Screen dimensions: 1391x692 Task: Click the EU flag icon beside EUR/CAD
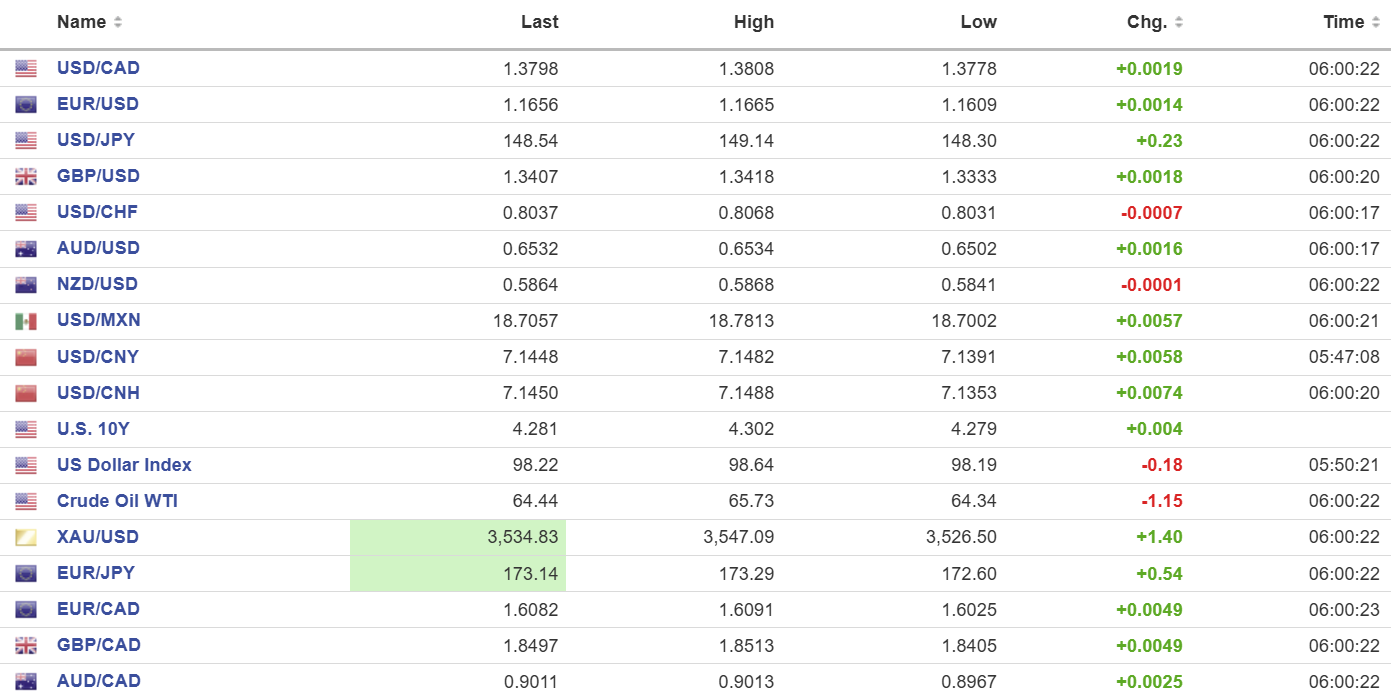click(x=26, y=610)
